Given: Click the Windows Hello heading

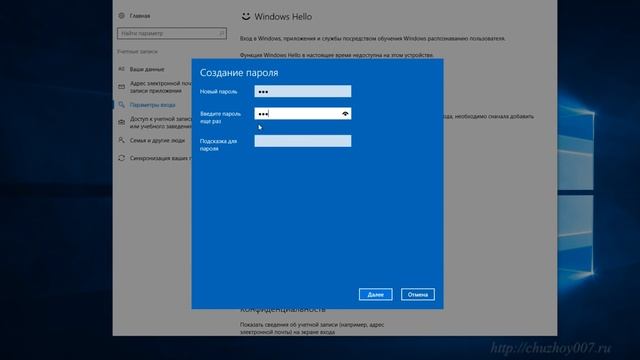Looking at the screenshot, I should [283, 17].
